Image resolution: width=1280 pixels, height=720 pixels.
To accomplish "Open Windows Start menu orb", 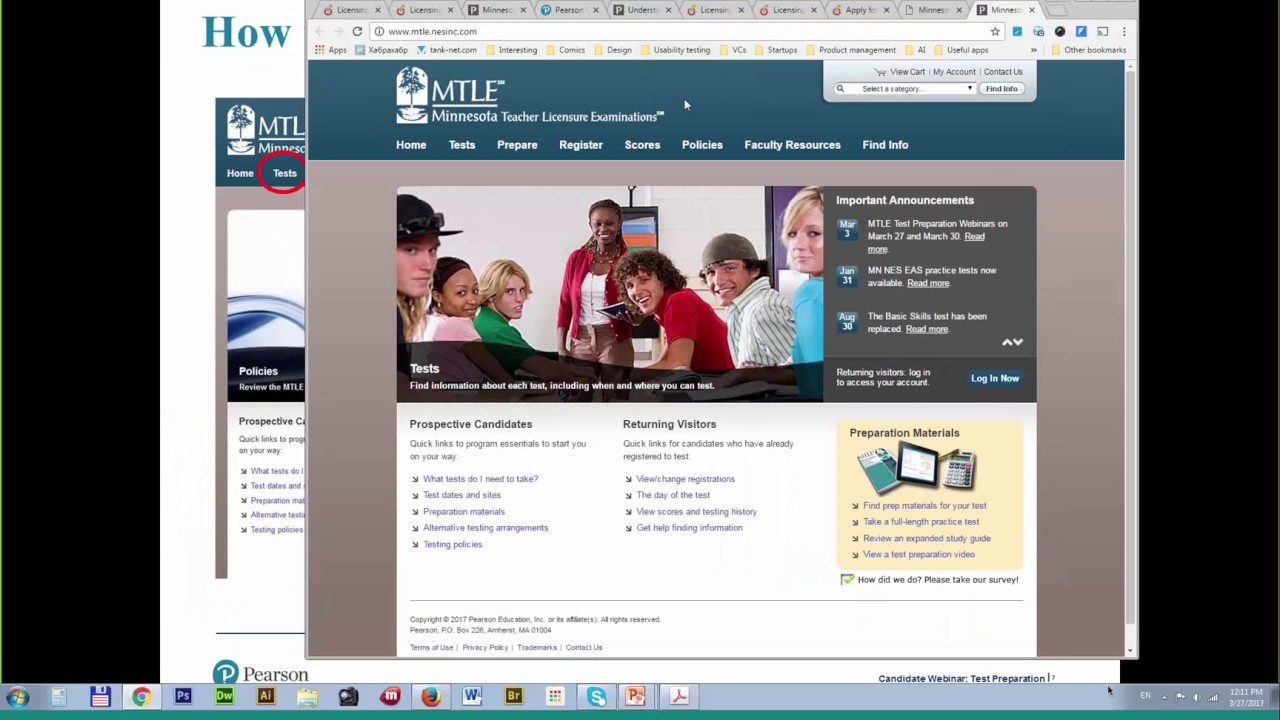I will point(18,697).
